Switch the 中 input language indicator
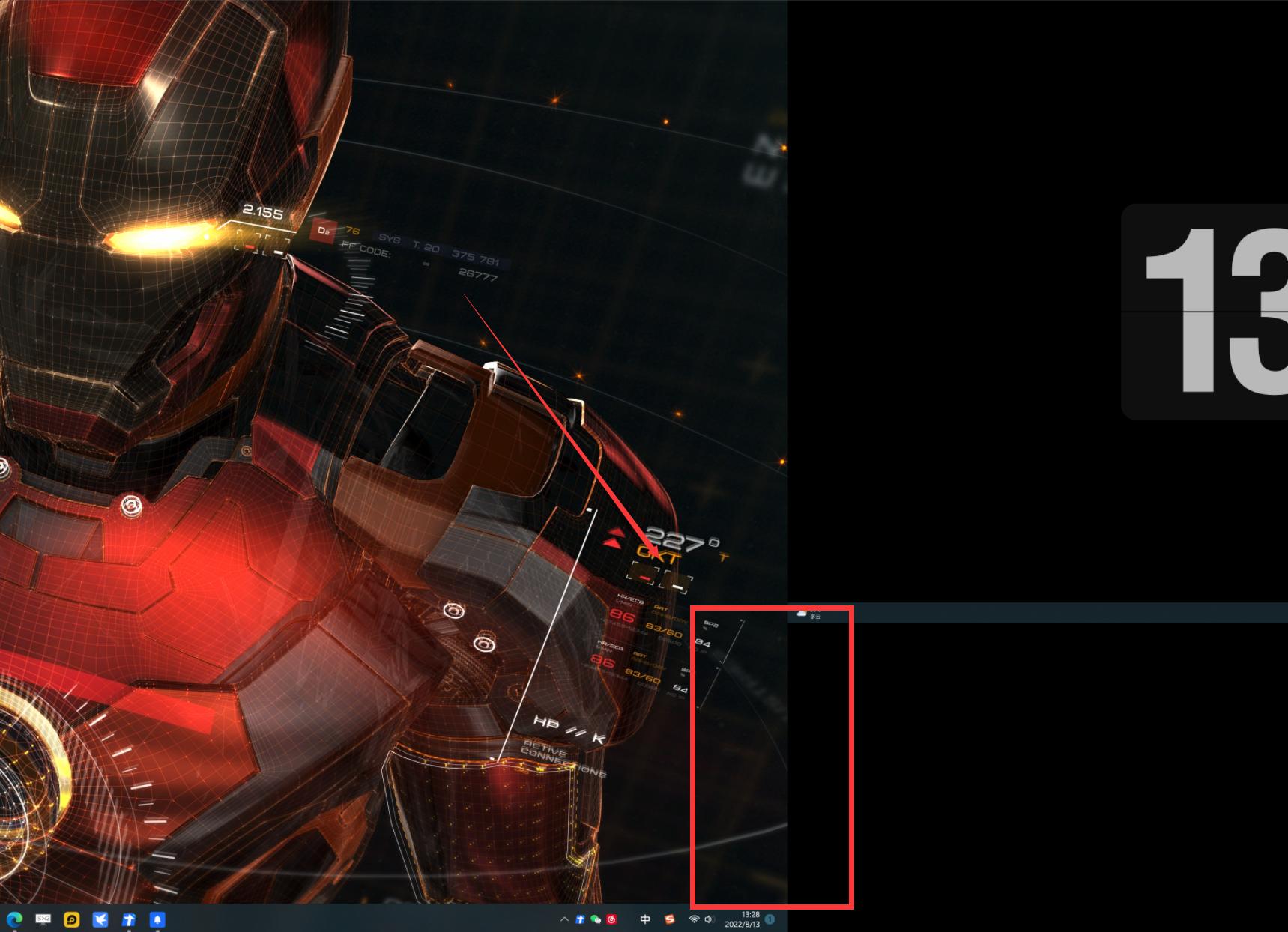Viewport: 1288px width, 932px height. pos(645,919)
